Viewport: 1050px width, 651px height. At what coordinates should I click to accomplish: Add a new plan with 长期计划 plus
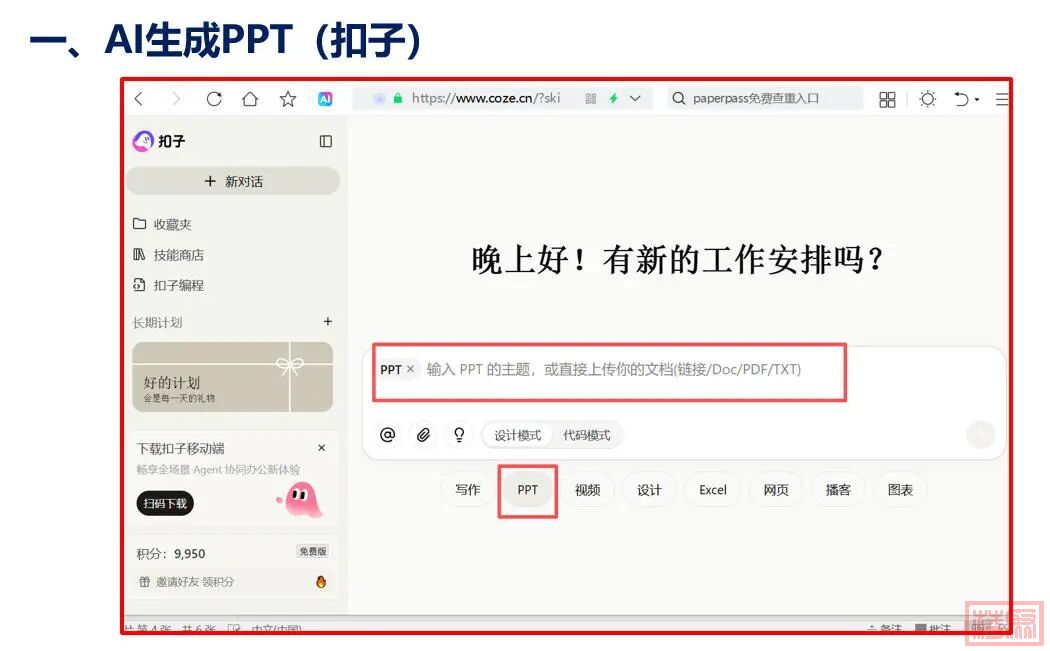coord(328,322)
